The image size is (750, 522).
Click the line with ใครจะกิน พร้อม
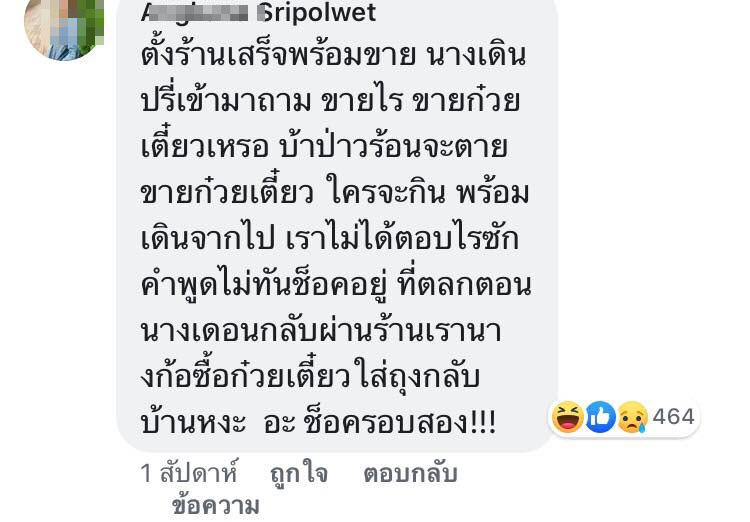pos(335,191)
